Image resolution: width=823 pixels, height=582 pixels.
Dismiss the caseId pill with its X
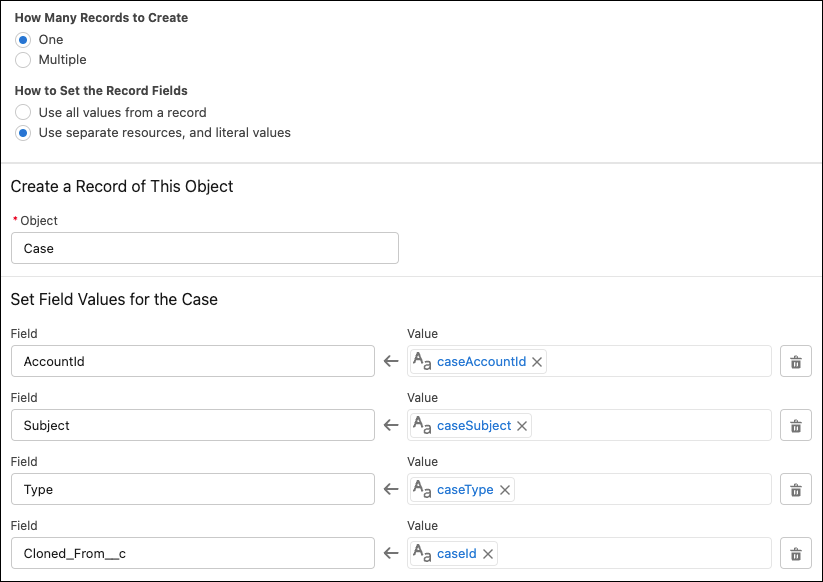click(487, 553)
